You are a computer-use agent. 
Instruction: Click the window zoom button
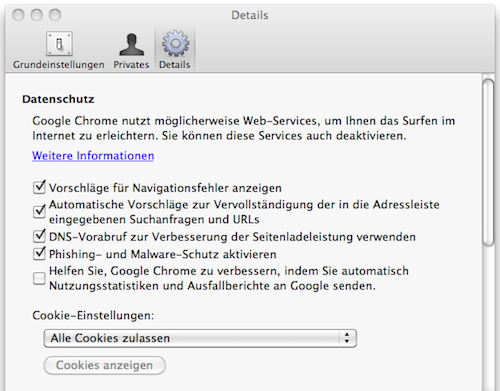point(55,15)
